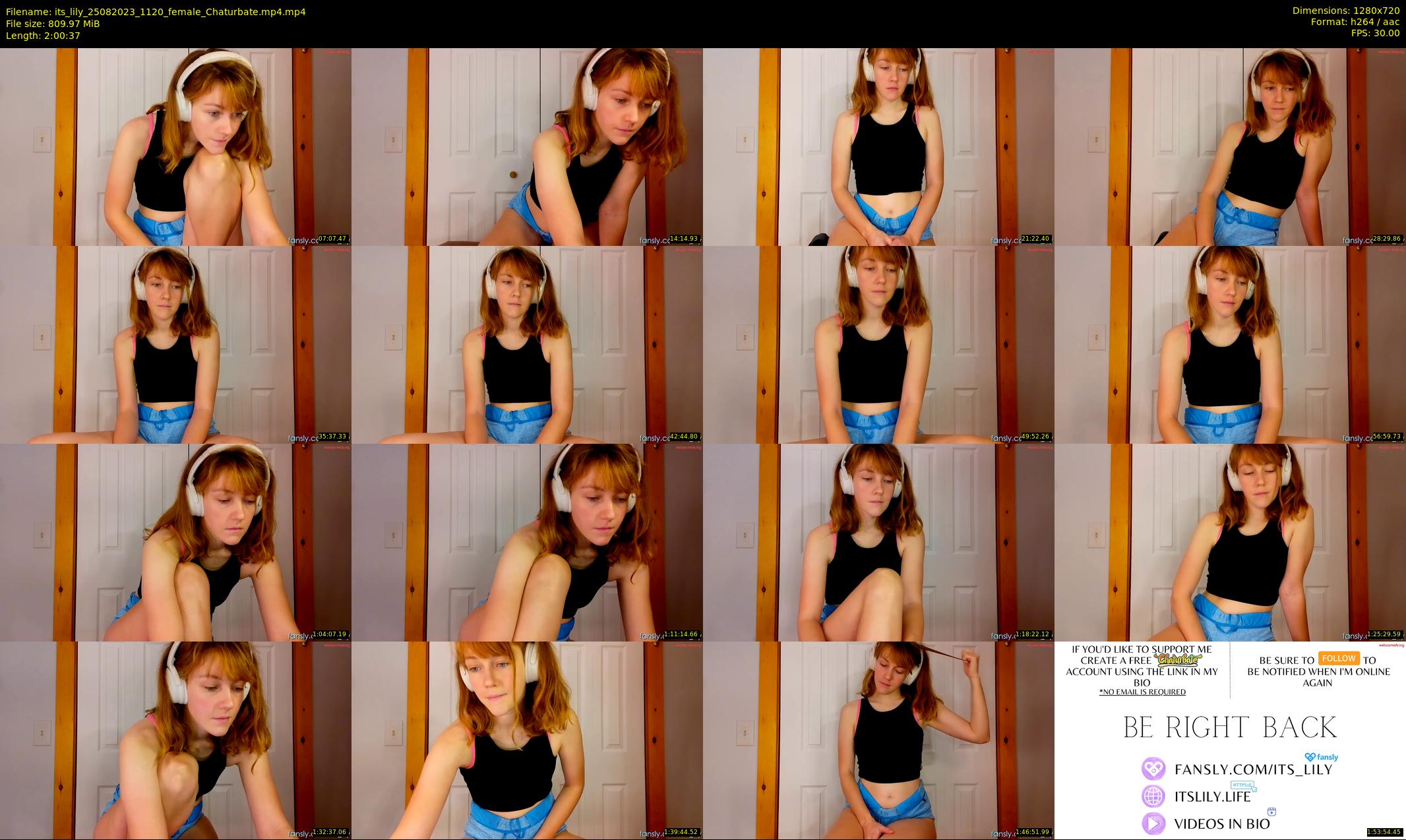Click the globe icon beside ITSLILY.LIFE

(x=1153, y=796)
